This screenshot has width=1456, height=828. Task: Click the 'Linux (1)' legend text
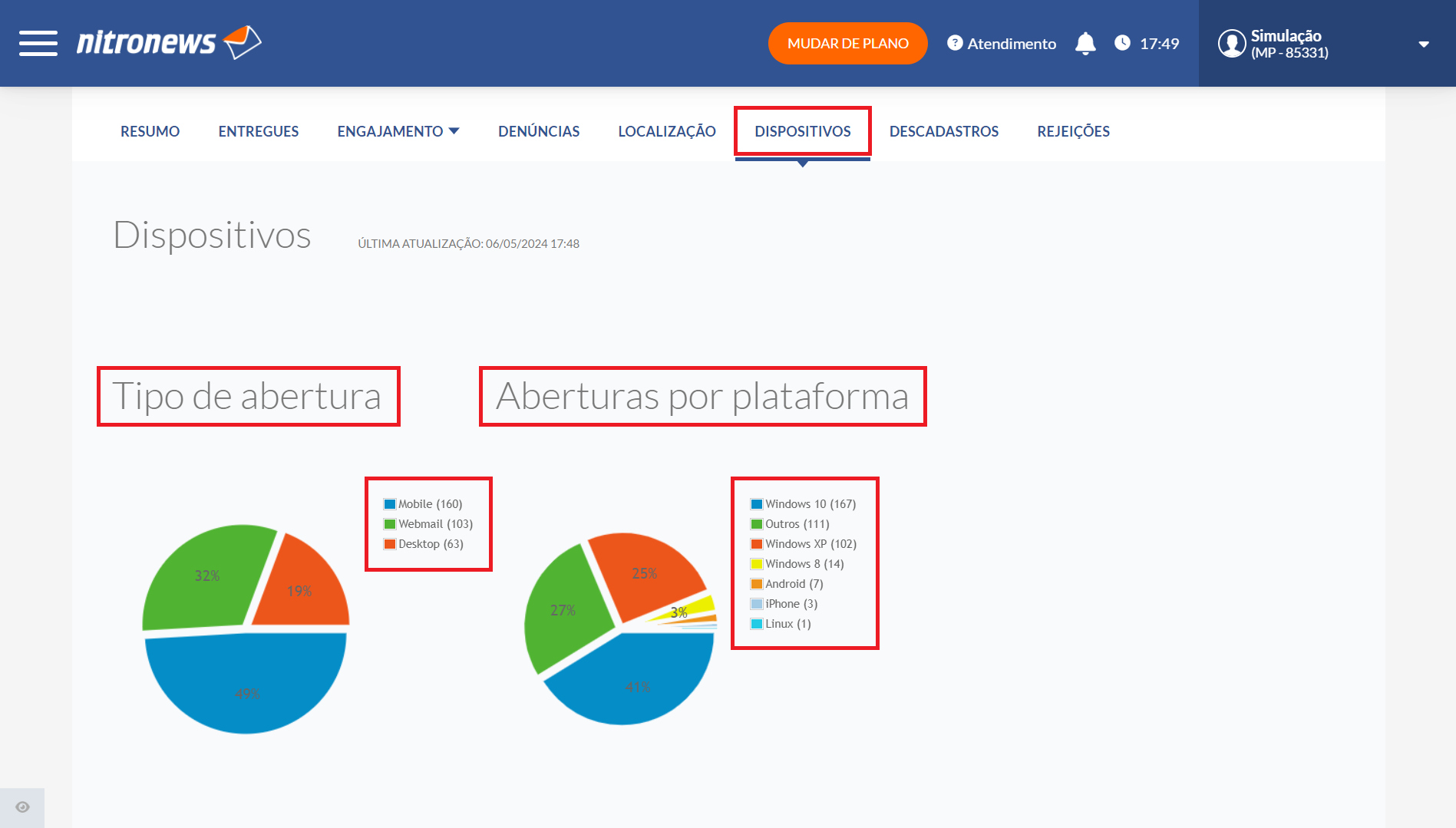coord(788,624)
